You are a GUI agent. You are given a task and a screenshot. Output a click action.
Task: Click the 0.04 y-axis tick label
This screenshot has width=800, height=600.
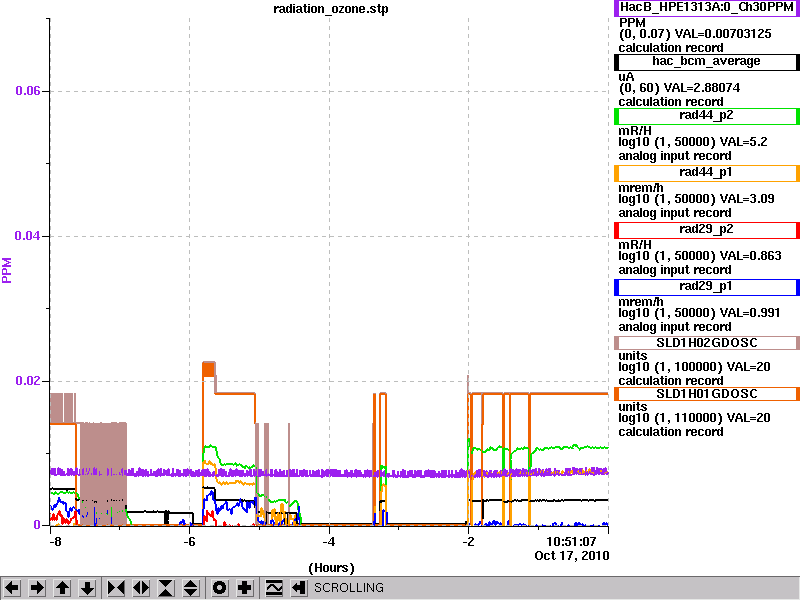coord(28,236)
